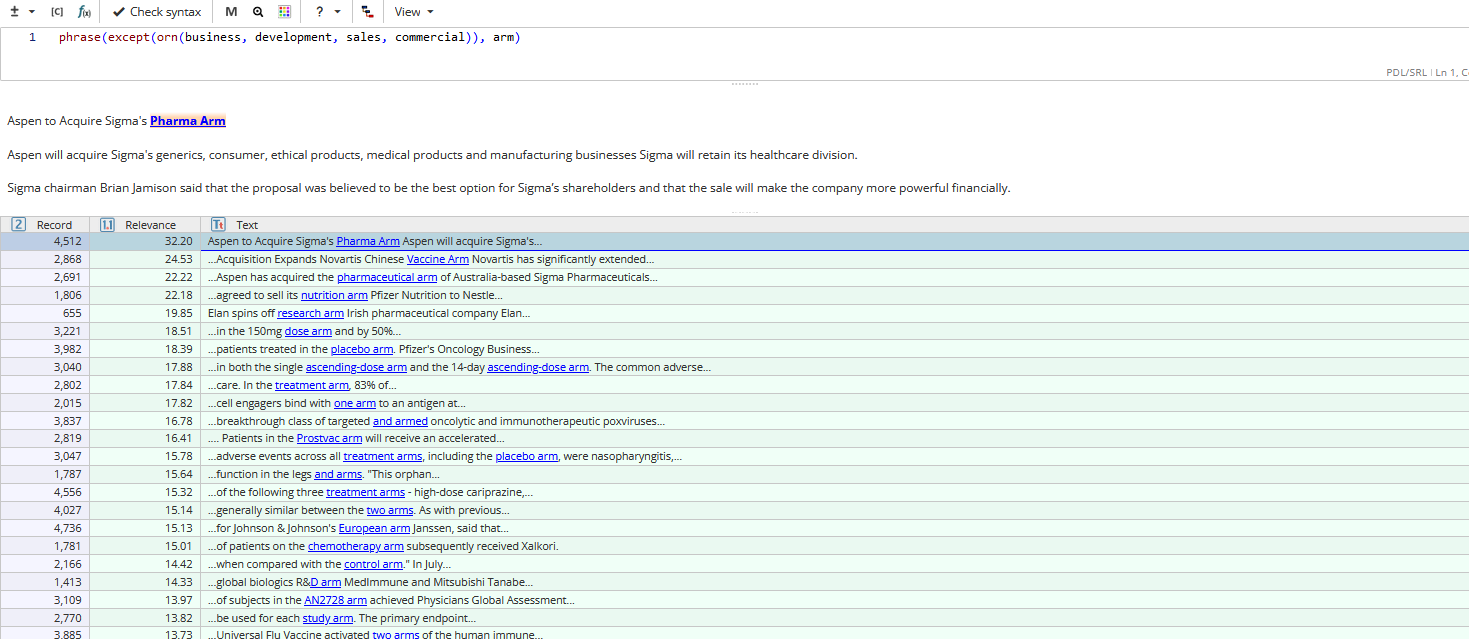This screenshot has width=1469, height=639.
Task: Click the [C] bracket toolbar icon
Action: [57, 12]
